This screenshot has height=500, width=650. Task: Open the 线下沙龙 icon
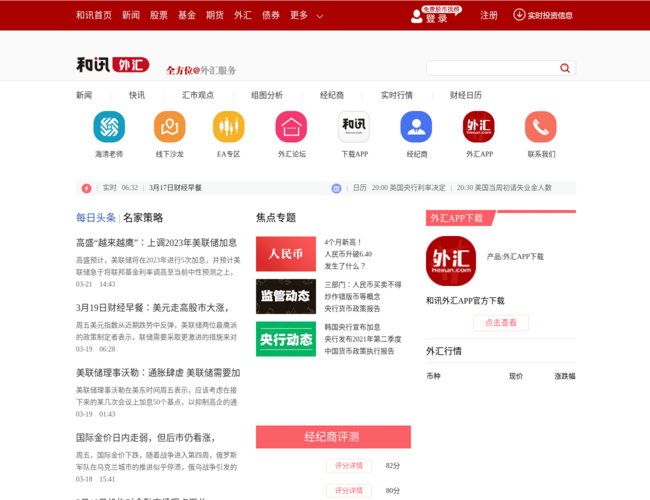[170, 126]
